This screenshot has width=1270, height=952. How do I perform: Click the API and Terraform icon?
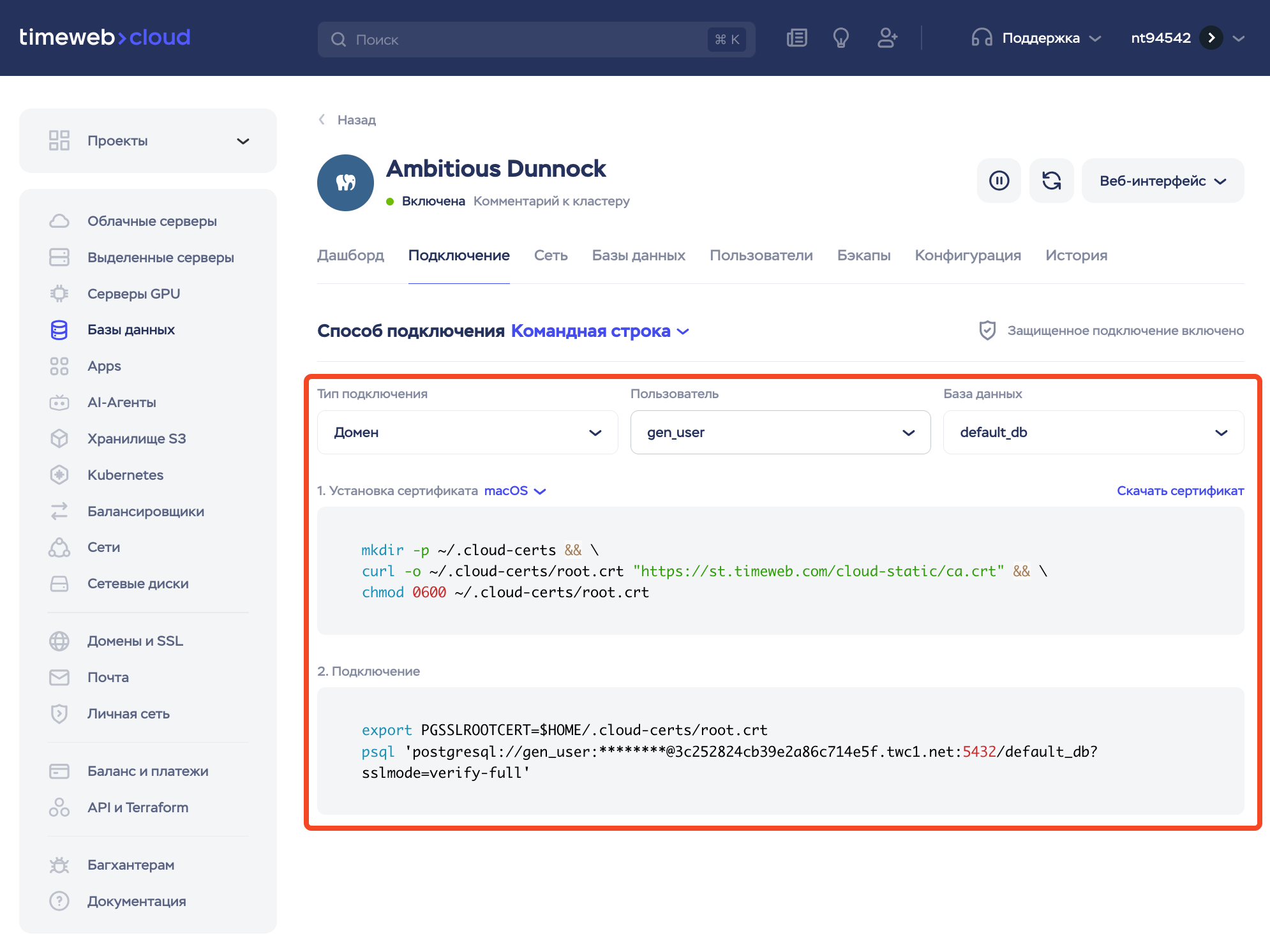pos(59,807)
